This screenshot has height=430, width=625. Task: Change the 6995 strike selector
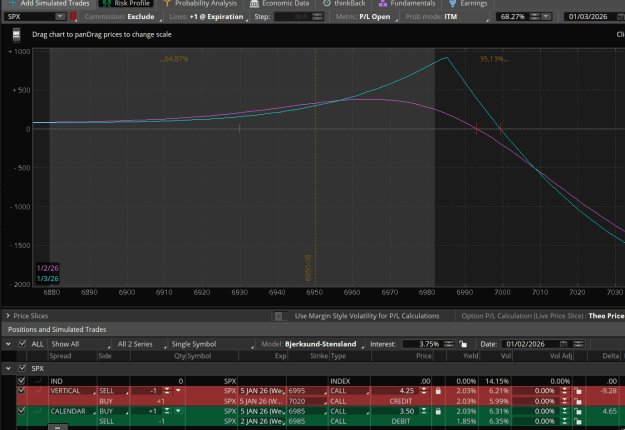307,391
